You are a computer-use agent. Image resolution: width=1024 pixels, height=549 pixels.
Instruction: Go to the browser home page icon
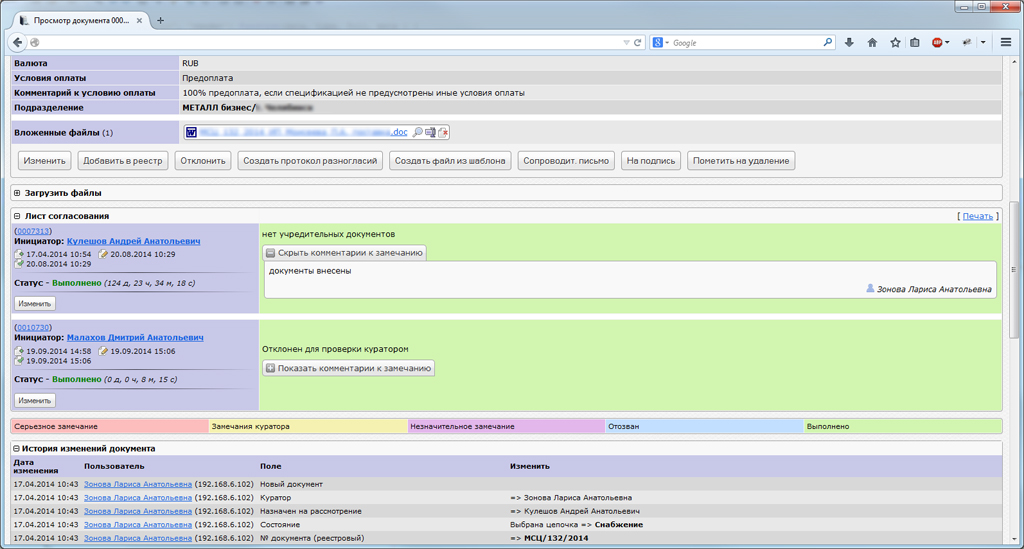[x=872, y=42]
